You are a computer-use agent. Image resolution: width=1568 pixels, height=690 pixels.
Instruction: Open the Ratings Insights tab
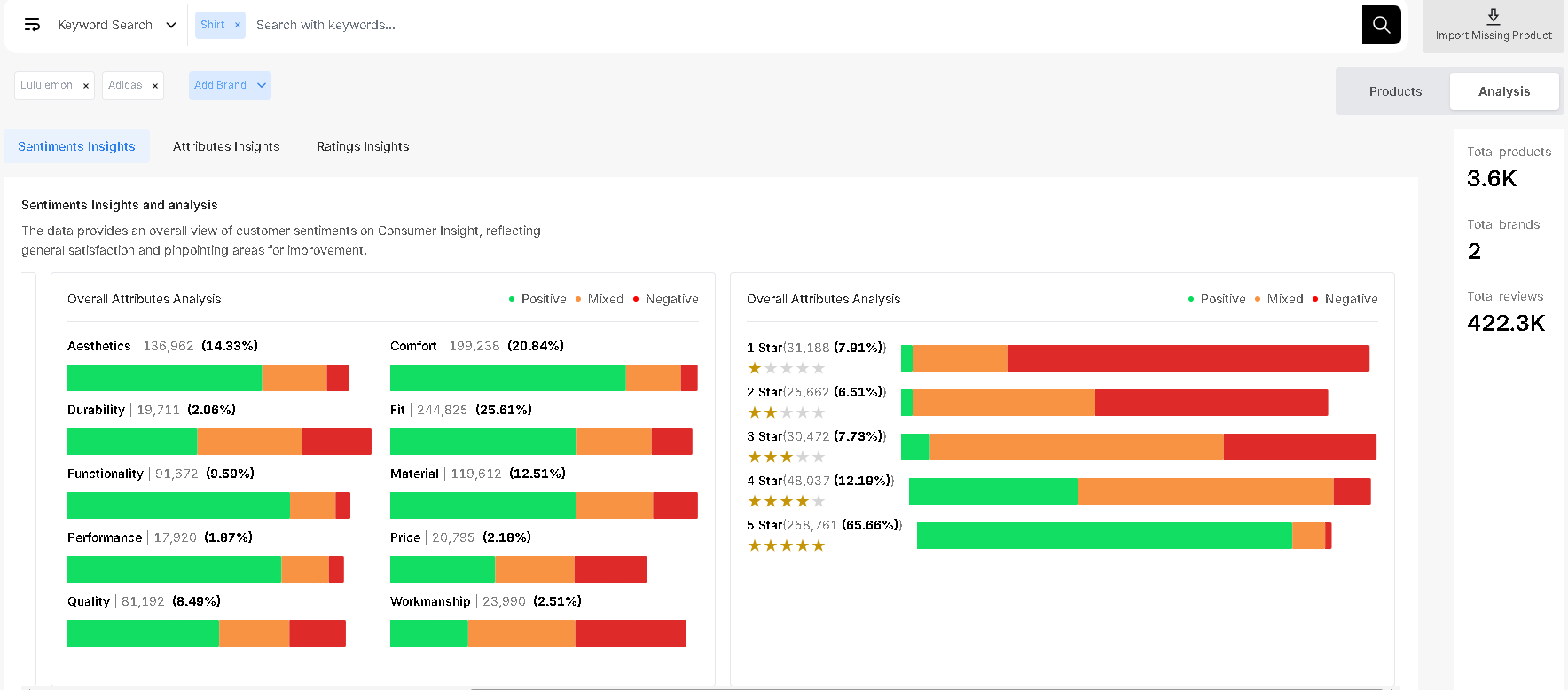363,146
